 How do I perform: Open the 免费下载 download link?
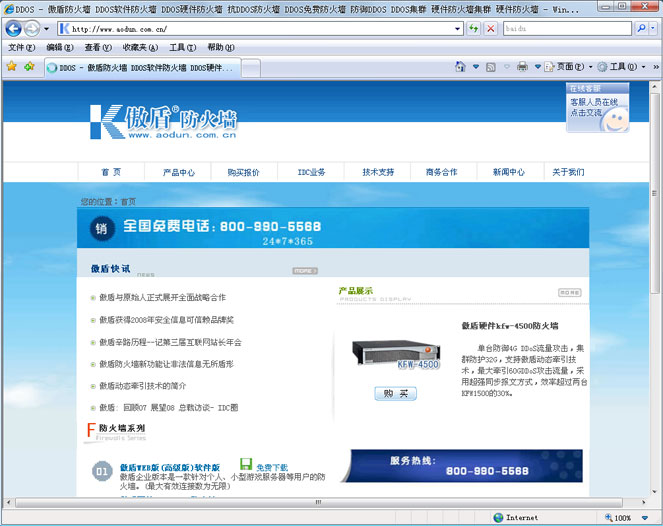[x=270, y=467]
